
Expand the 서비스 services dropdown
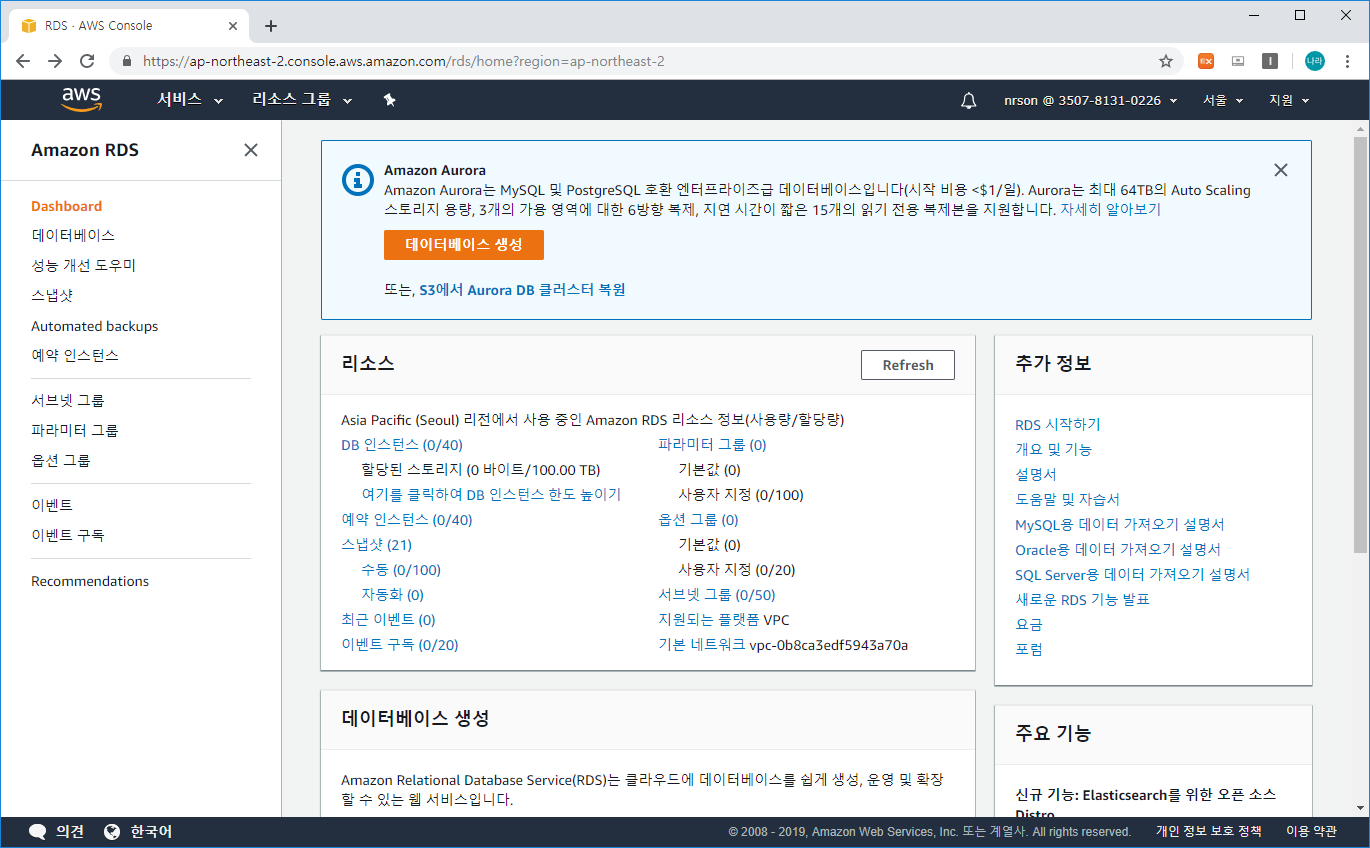click(x=190, y=100)
